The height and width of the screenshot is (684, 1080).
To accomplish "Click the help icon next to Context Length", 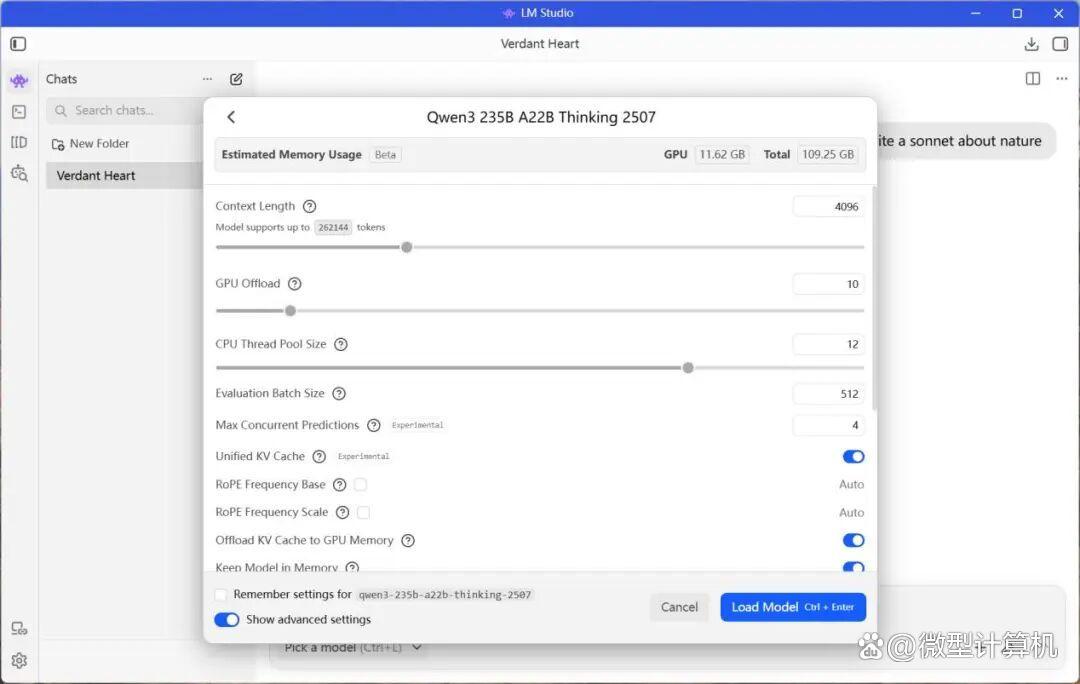I will pos(310,206).
